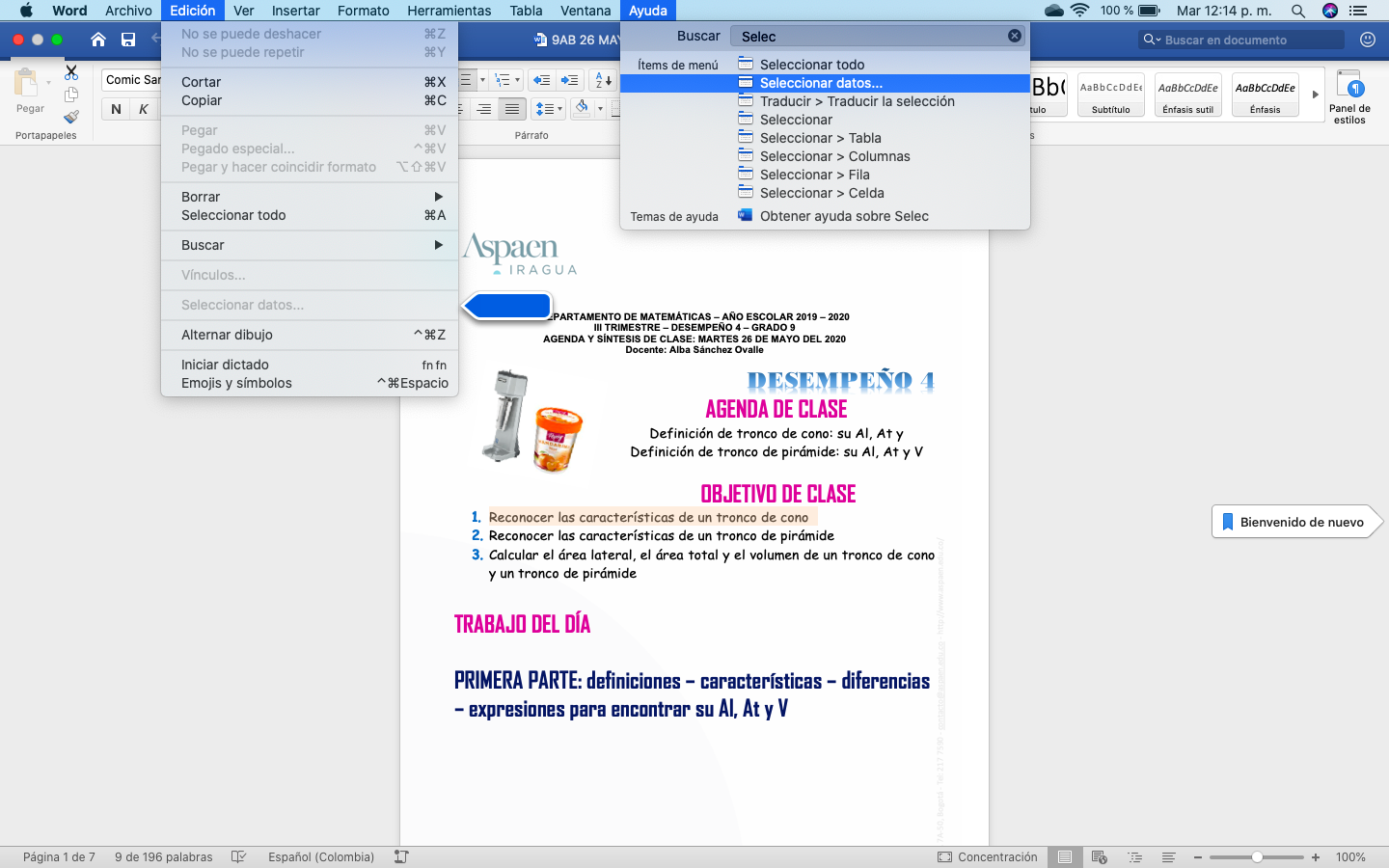1389x868 pixels.
Task: Click the Siri icon in menu bar
Action: pyautogui.click(x=1330, y=11)
